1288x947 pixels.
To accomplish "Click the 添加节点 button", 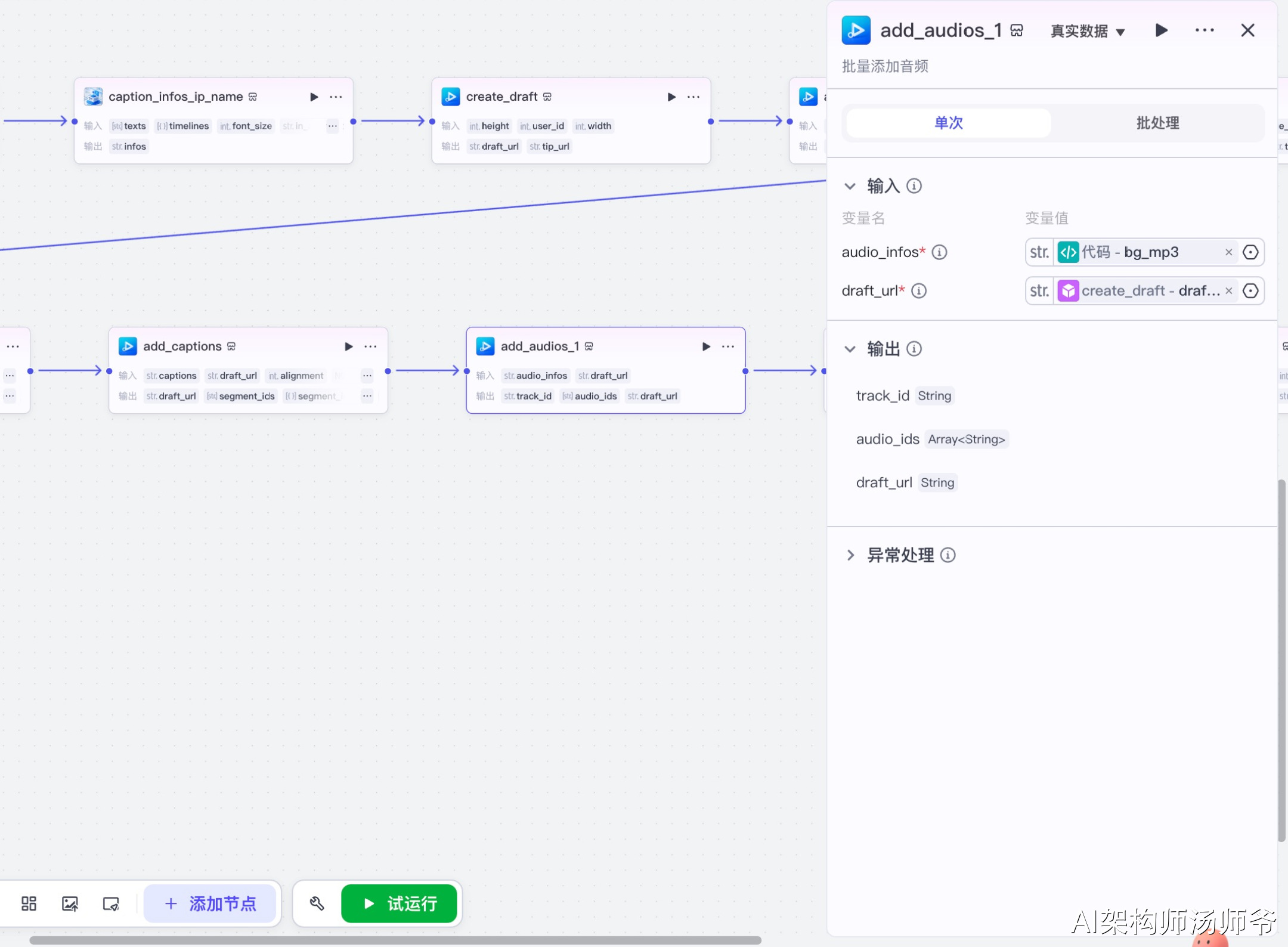I will (x=210, y=903).
